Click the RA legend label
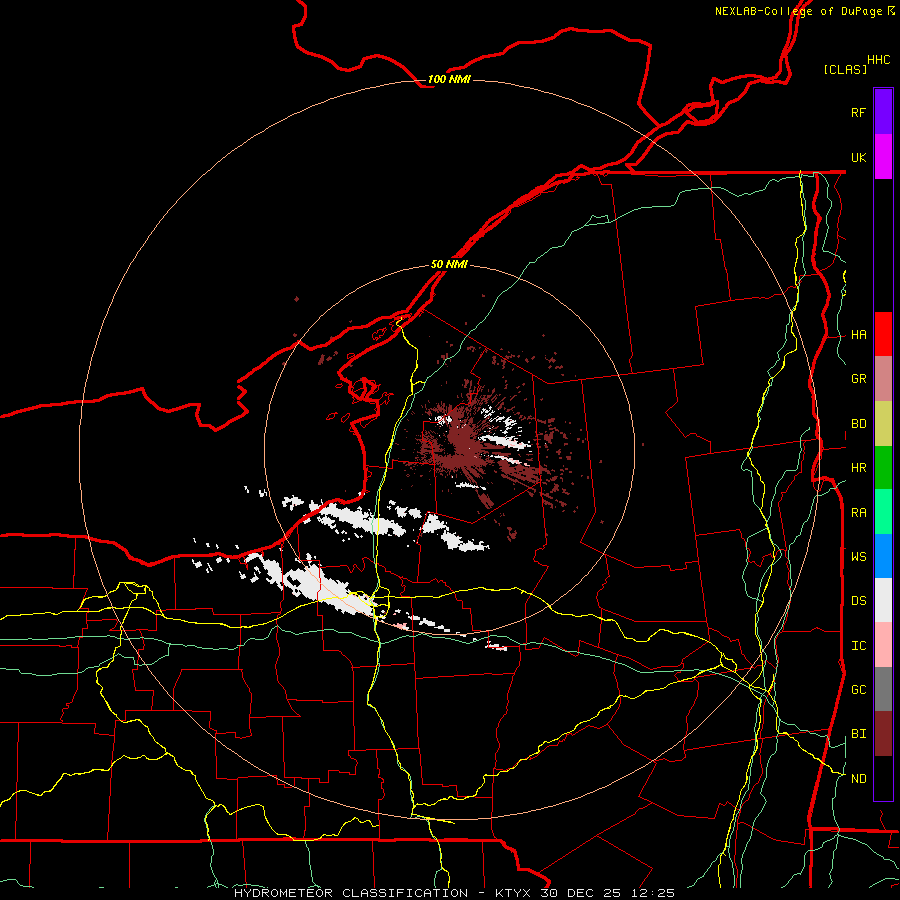 pyautogui.click(x=858, y=513)
